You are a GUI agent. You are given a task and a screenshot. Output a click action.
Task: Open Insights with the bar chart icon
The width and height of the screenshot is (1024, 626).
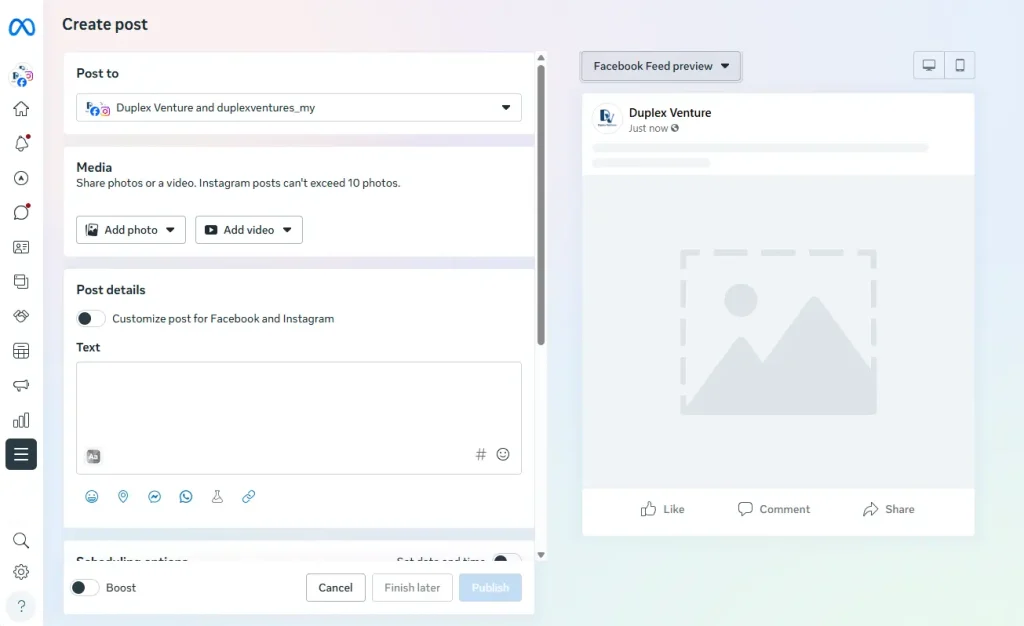[21, 420]
